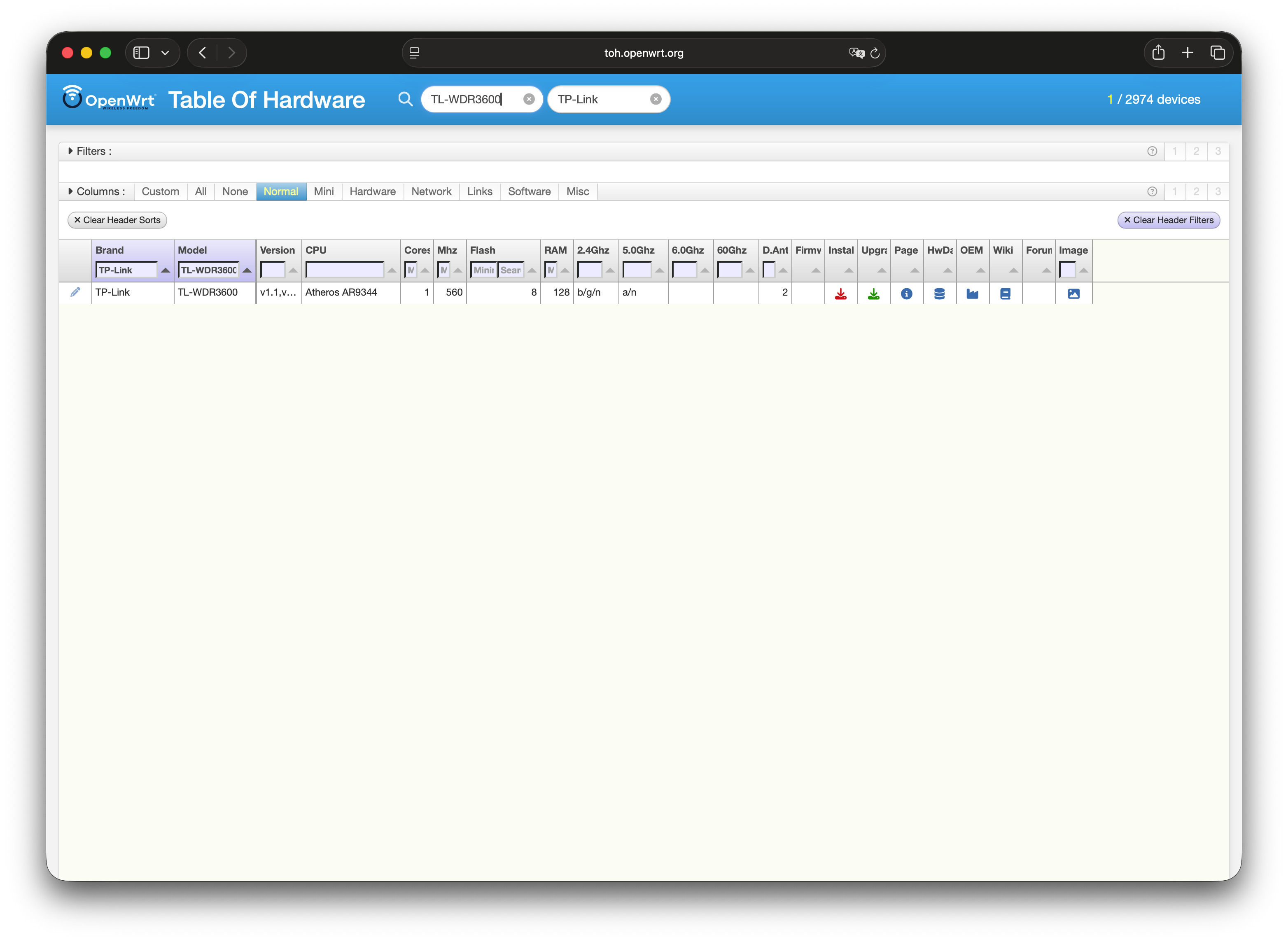Reload the page in the address bar

(875, 53)
